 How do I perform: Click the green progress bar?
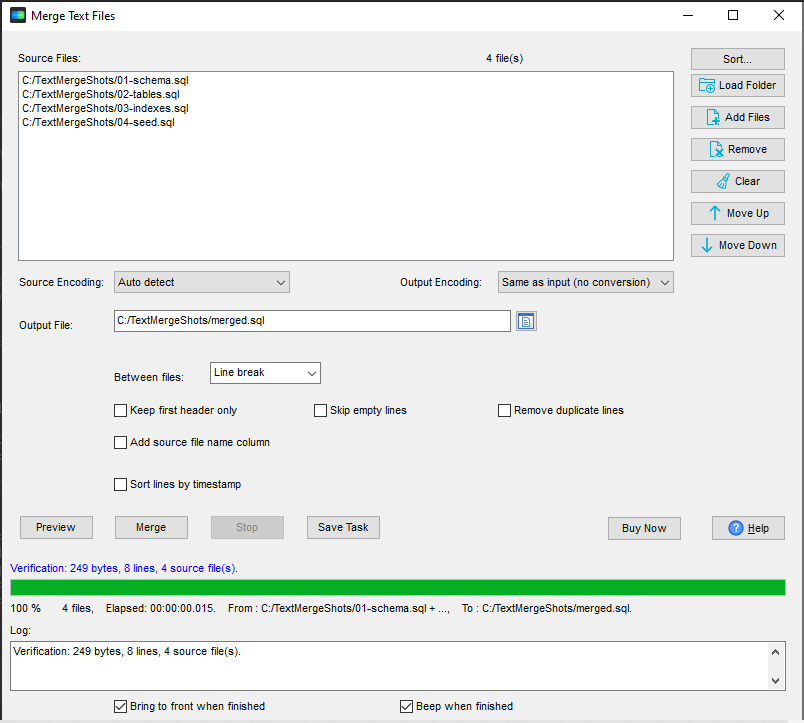point(398,588)
